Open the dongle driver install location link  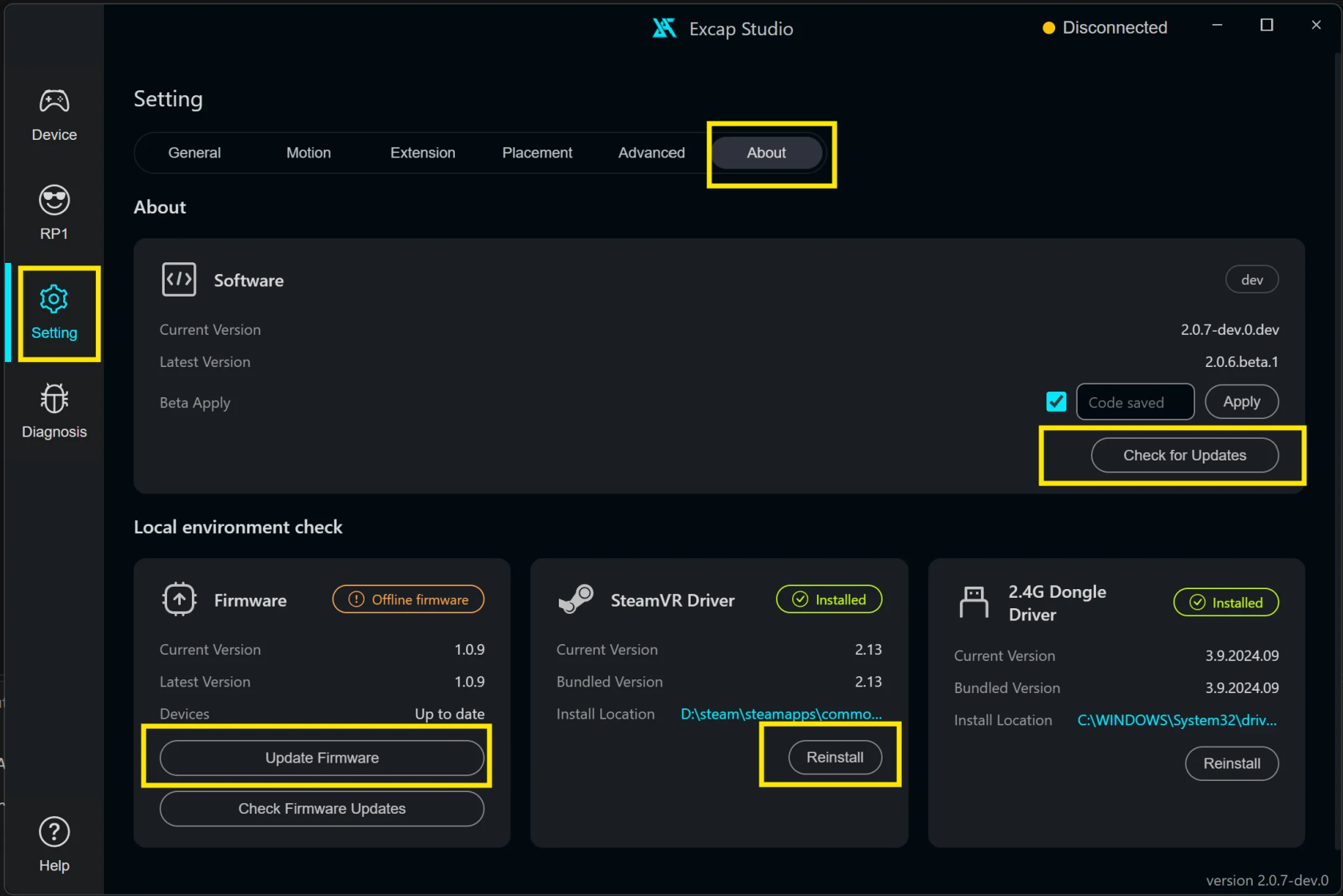pos(1177,720)
